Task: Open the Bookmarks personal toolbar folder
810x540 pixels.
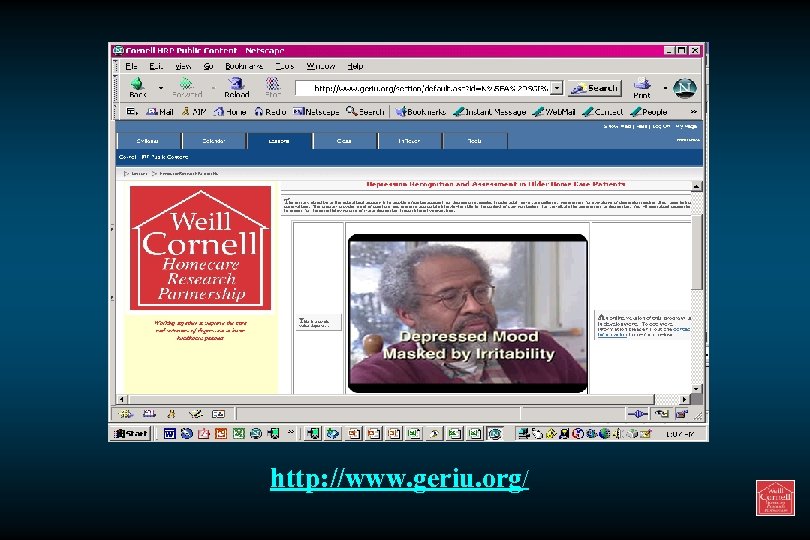Action: point(420,112)
